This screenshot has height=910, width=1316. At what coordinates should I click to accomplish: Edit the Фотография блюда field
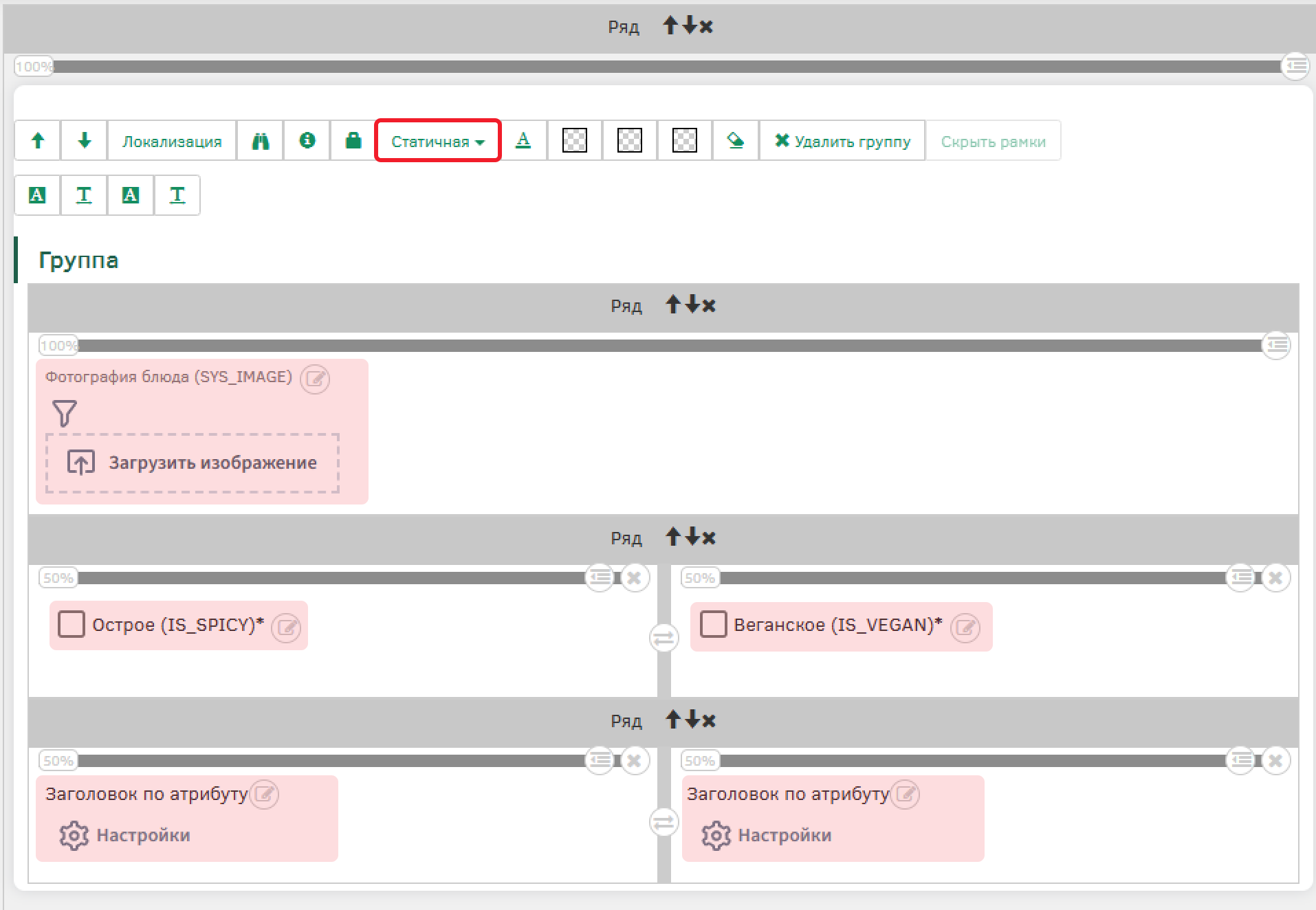[315, 379]
